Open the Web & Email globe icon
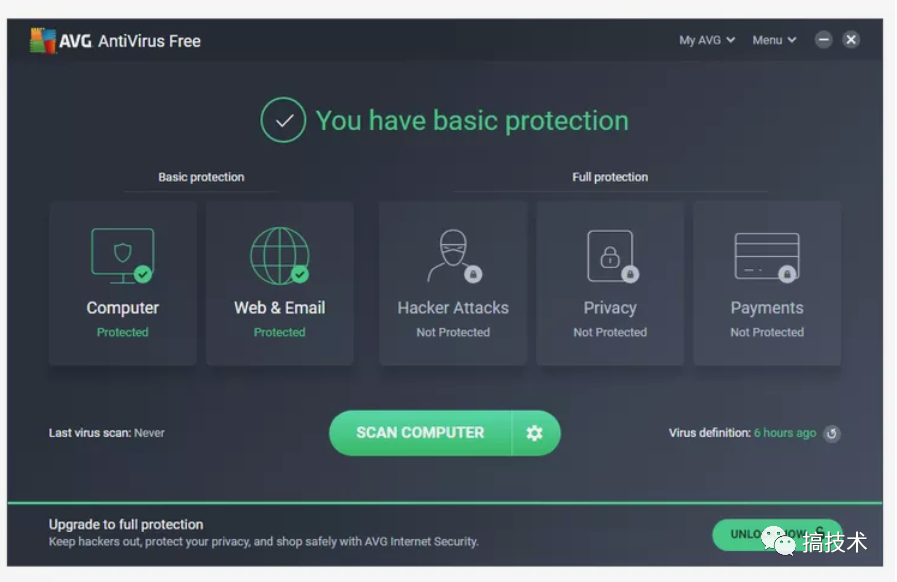 [x=280, y=256]
